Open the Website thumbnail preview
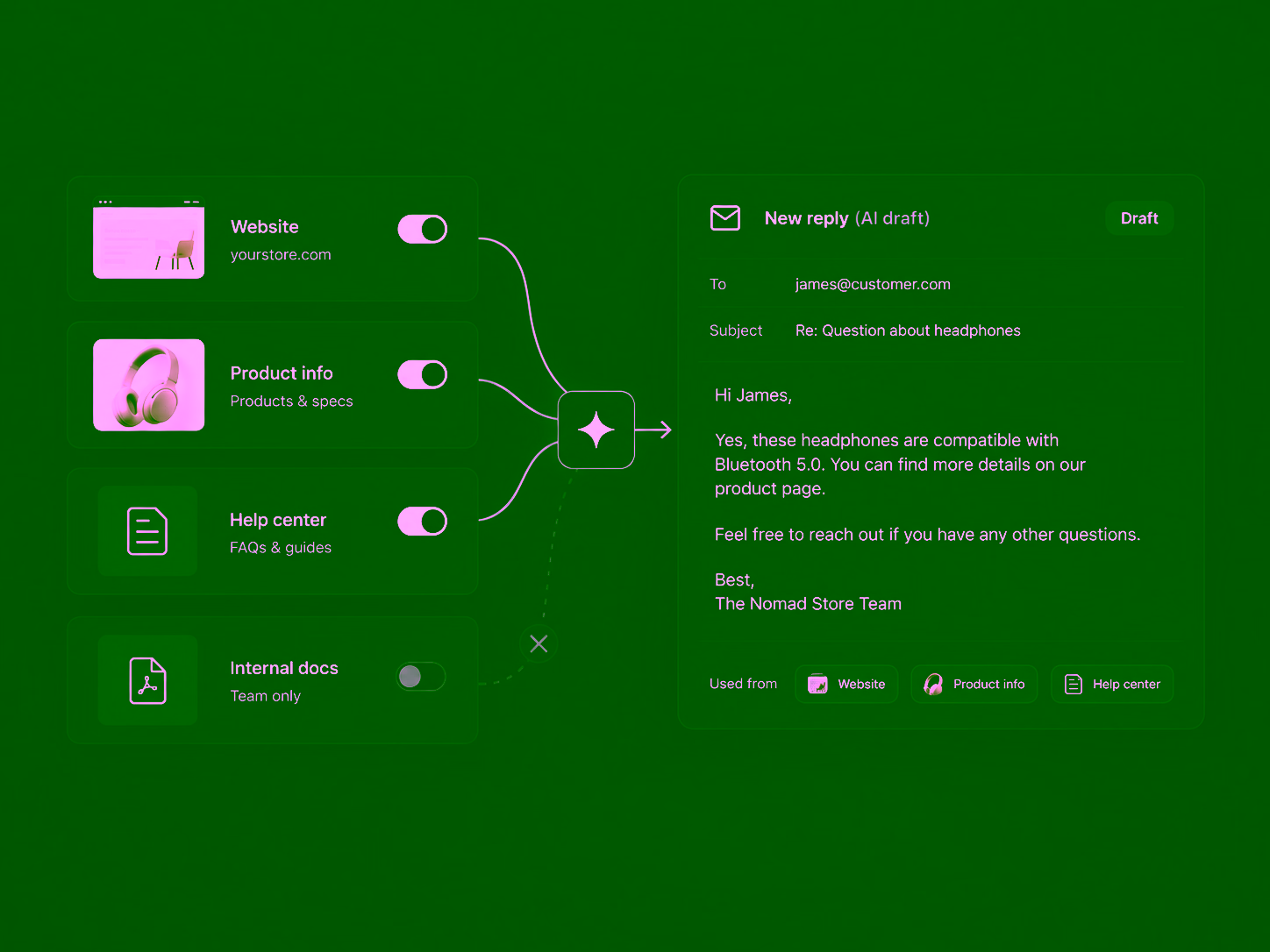The height and width of the screenshot is (952, 1270). tap(149, 238)
